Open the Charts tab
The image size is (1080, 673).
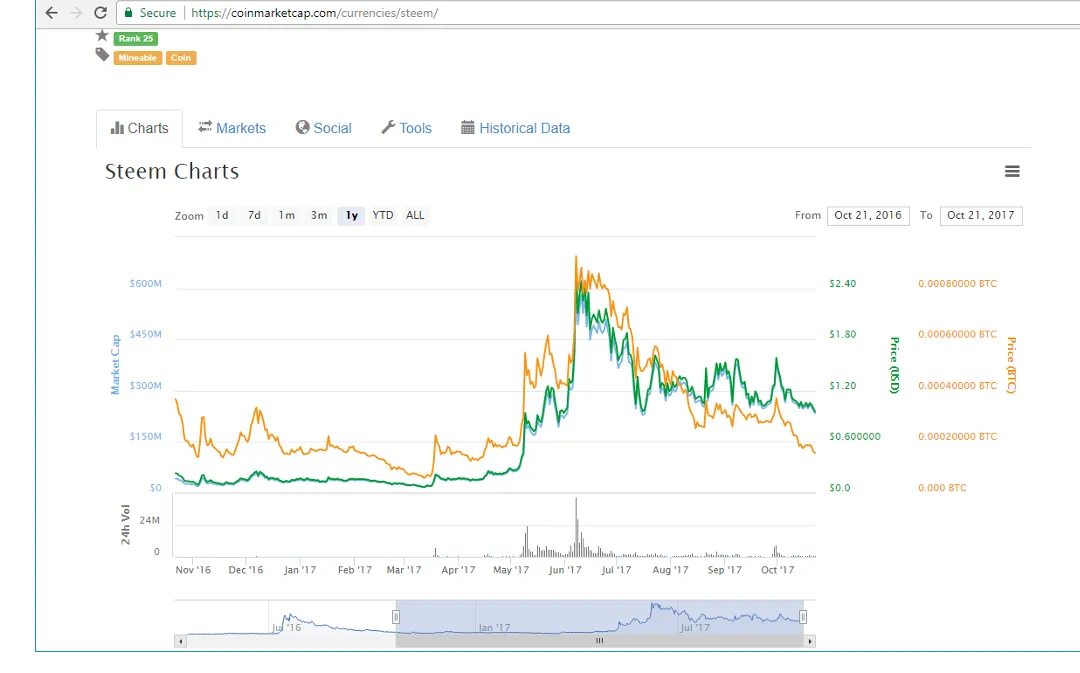139,128
